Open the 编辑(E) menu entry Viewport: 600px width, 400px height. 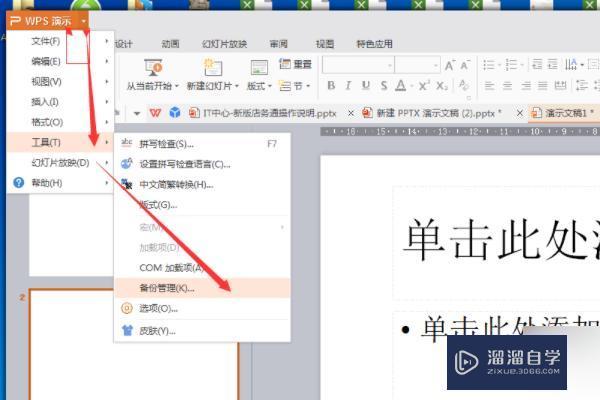(60, 61)
